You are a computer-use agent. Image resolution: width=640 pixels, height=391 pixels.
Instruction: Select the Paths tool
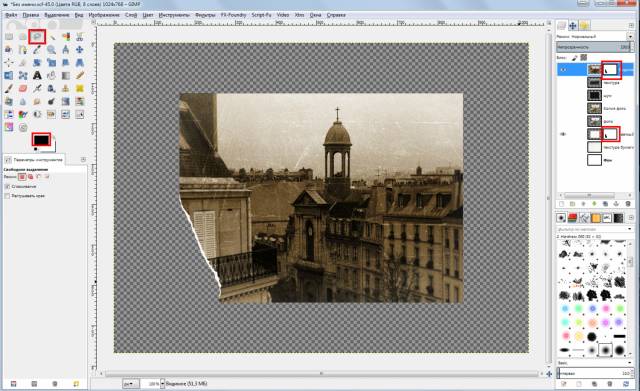pos(23,50)
